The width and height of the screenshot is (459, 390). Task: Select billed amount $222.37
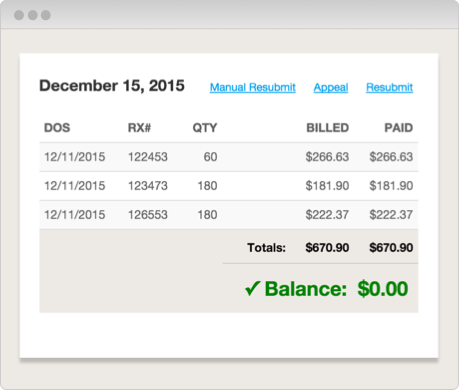(327, 215)
